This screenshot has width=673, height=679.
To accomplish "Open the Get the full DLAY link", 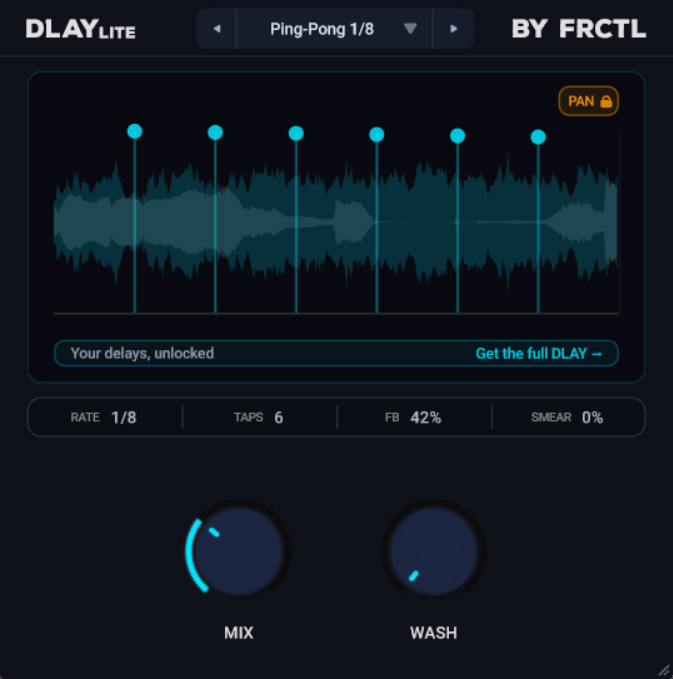I will 539,353.
